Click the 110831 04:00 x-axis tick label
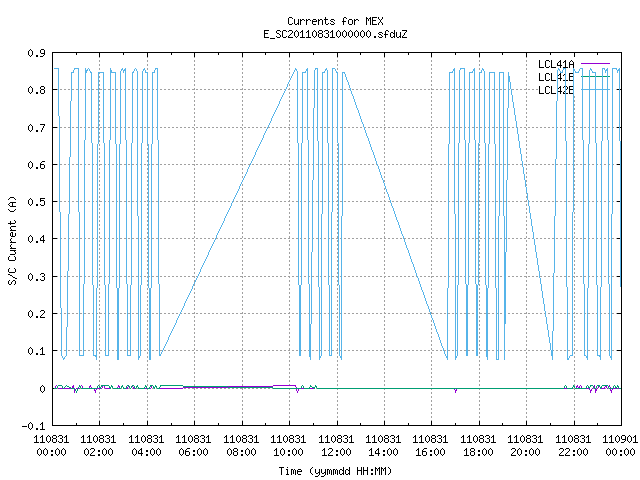 pos(146,446)
